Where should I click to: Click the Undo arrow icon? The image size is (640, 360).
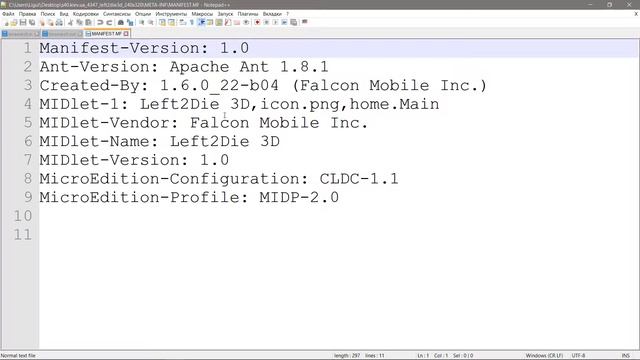click(100, 22)
